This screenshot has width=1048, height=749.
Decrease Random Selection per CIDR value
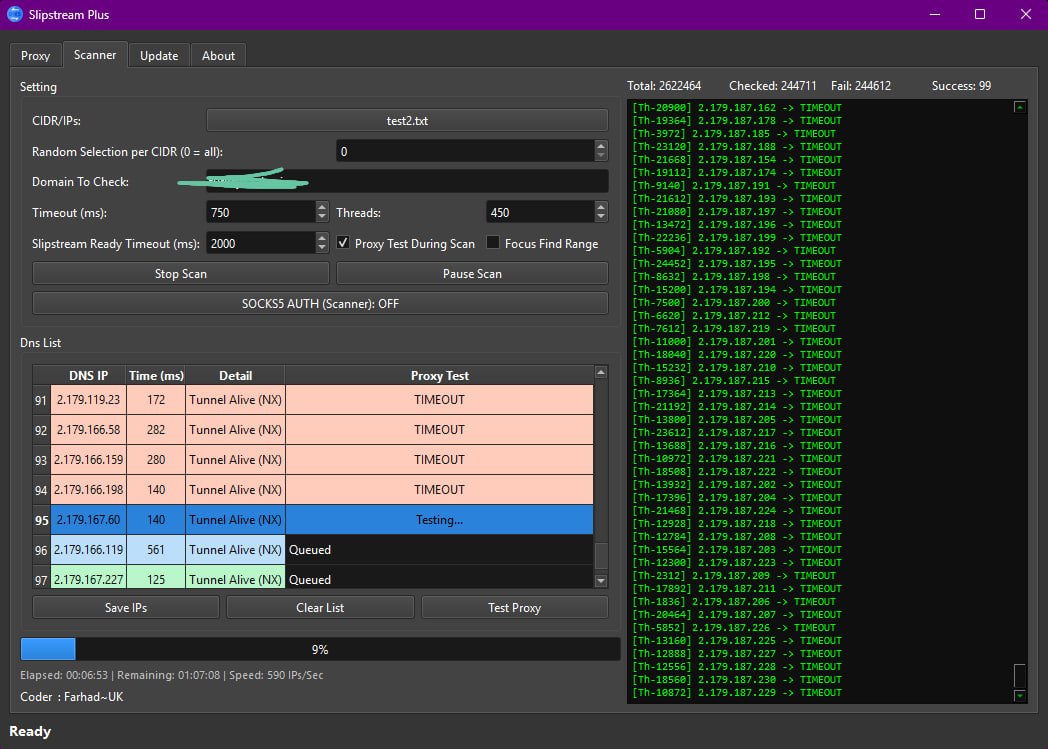(601, 156)
